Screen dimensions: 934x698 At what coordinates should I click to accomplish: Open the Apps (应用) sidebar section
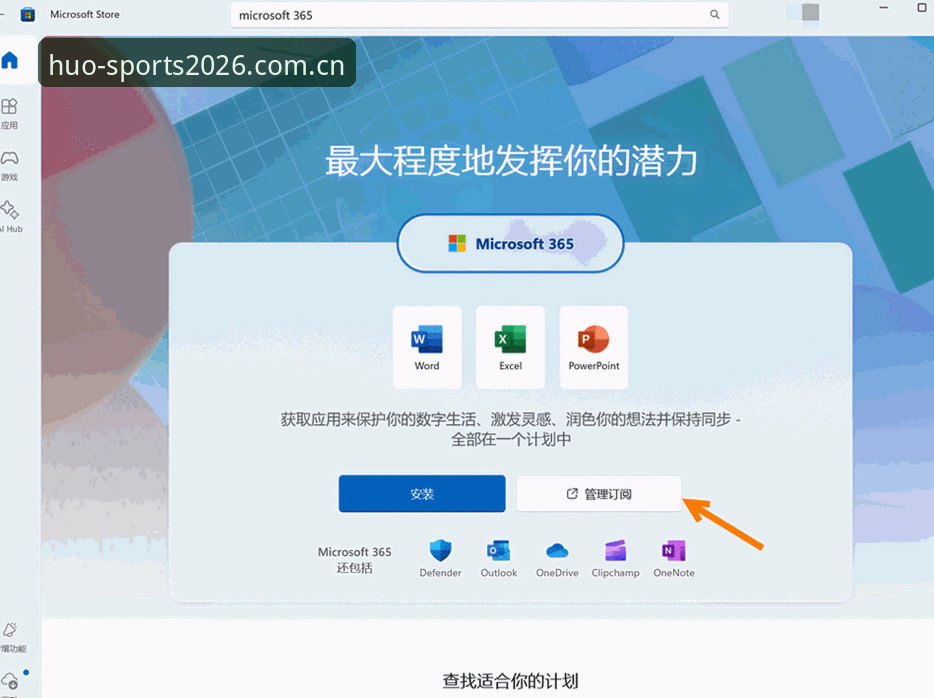tap(10, 113)
